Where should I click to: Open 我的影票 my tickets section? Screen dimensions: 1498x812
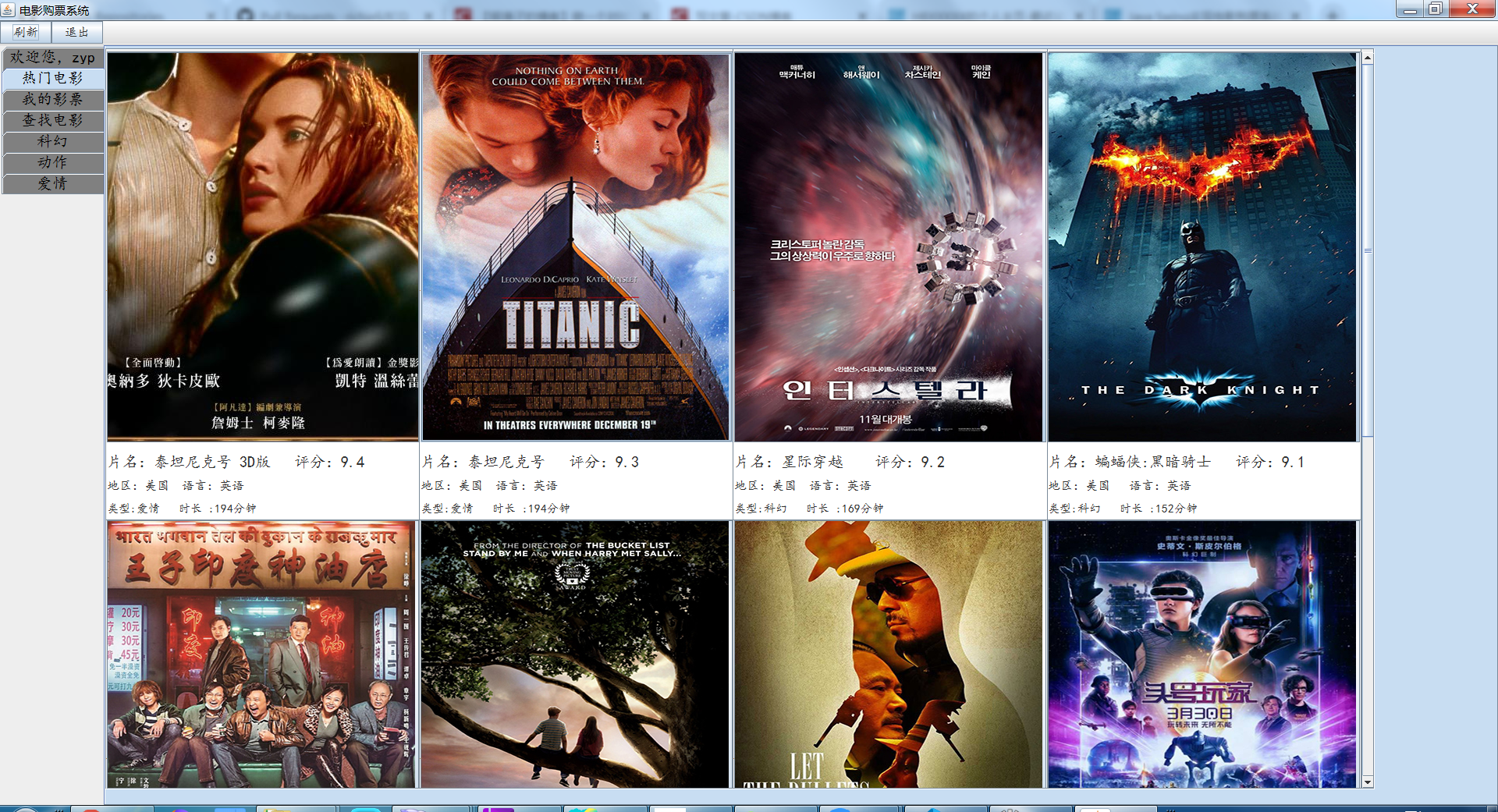[53, 99]
